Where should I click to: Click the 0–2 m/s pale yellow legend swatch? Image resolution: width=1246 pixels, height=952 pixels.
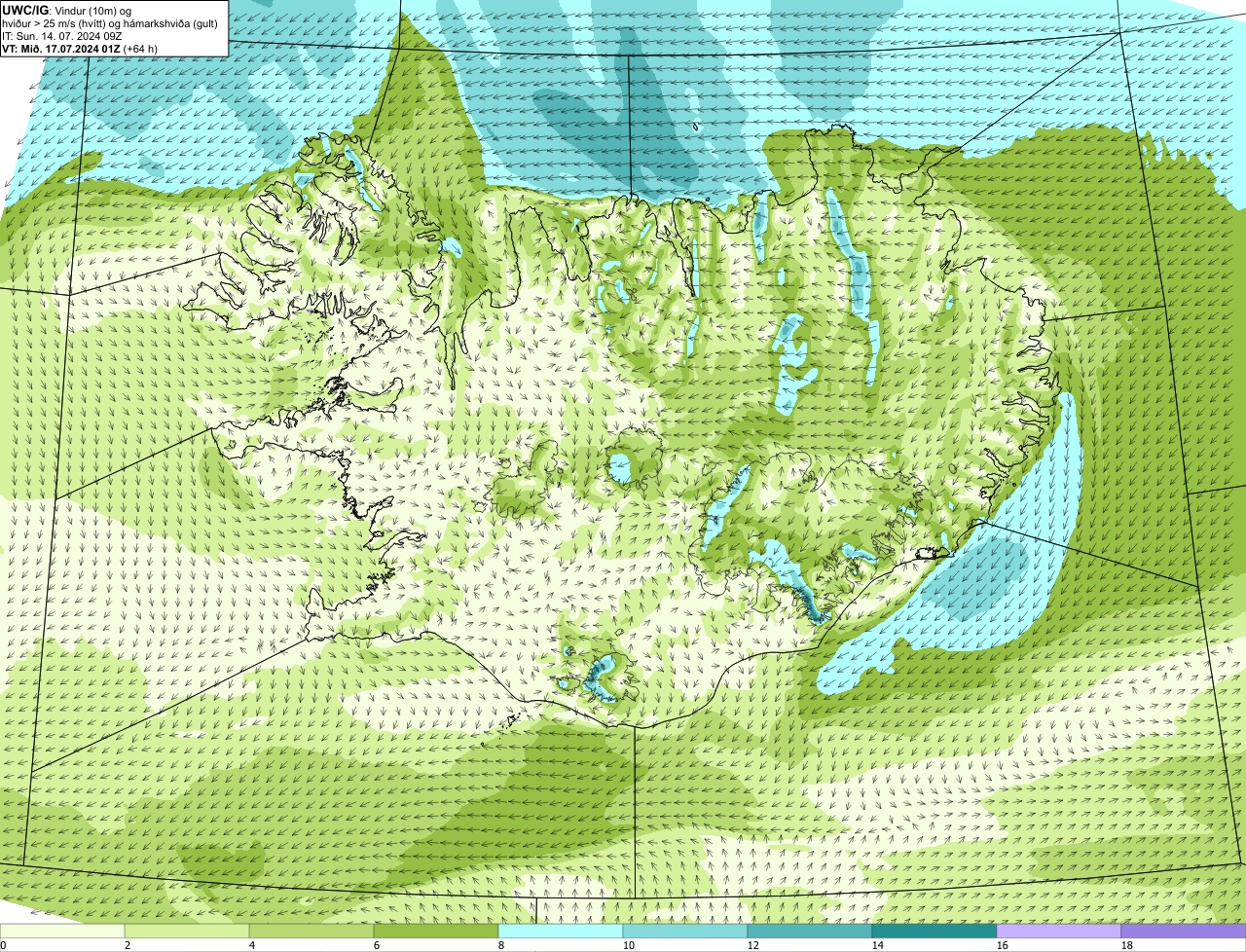pos(62,931)
